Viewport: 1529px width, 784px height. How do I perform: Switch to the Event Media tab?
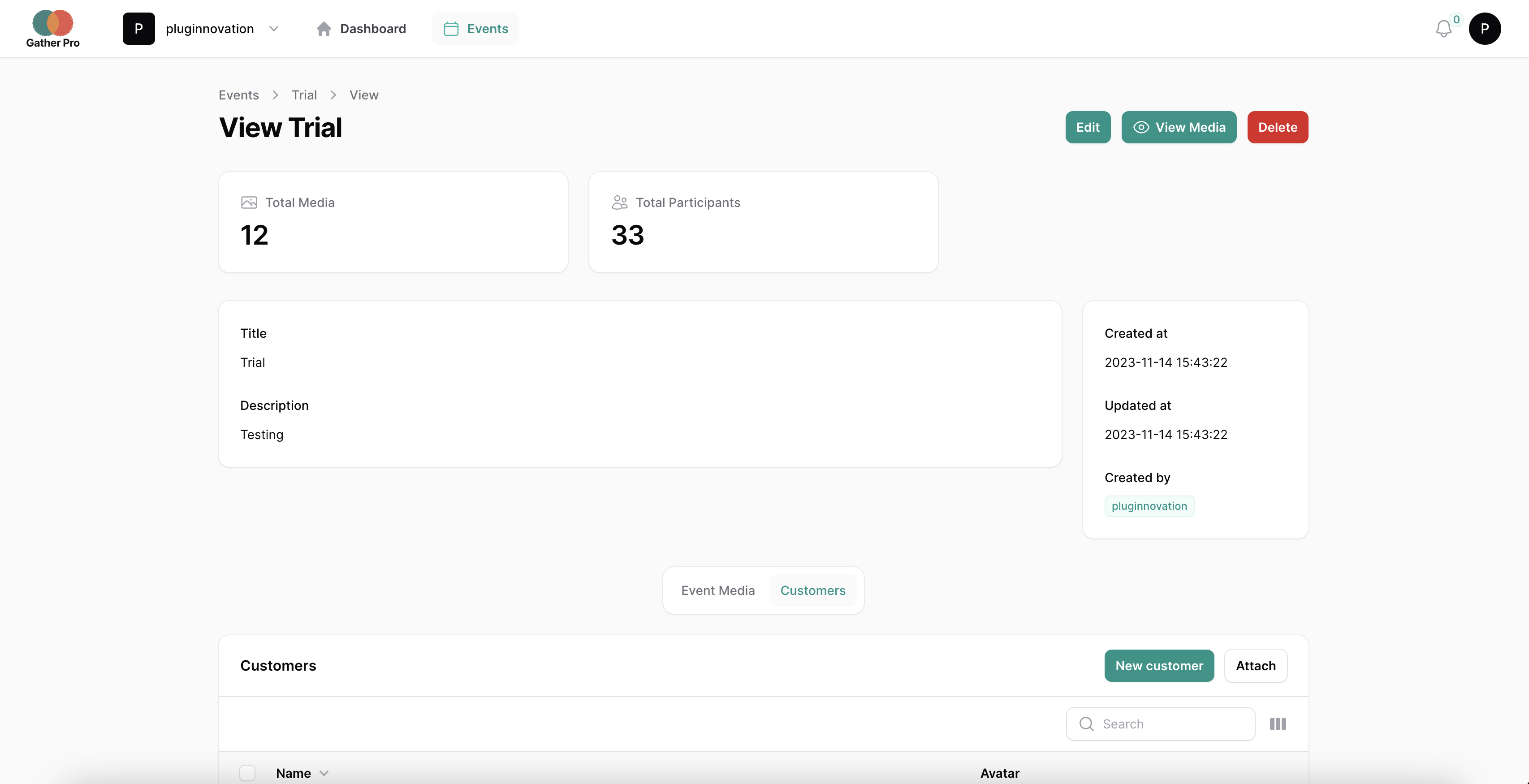pos(717,590)
